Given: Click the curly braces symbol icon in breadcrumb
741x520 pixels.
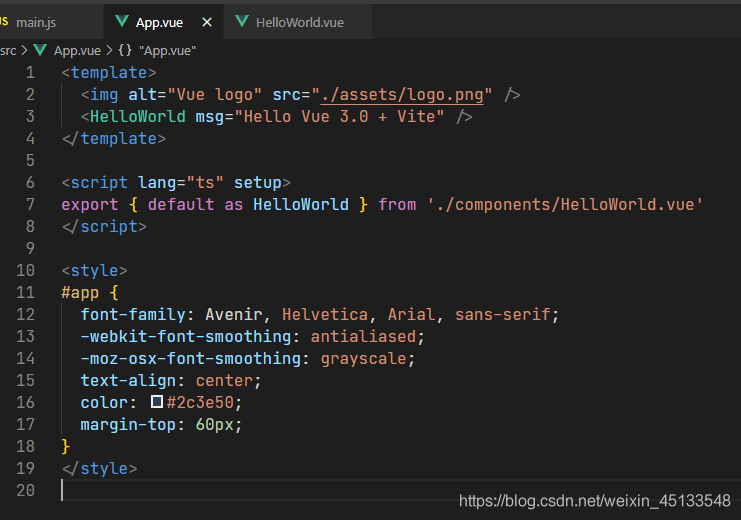Looking at the screenshot, I should coord(125,50).
